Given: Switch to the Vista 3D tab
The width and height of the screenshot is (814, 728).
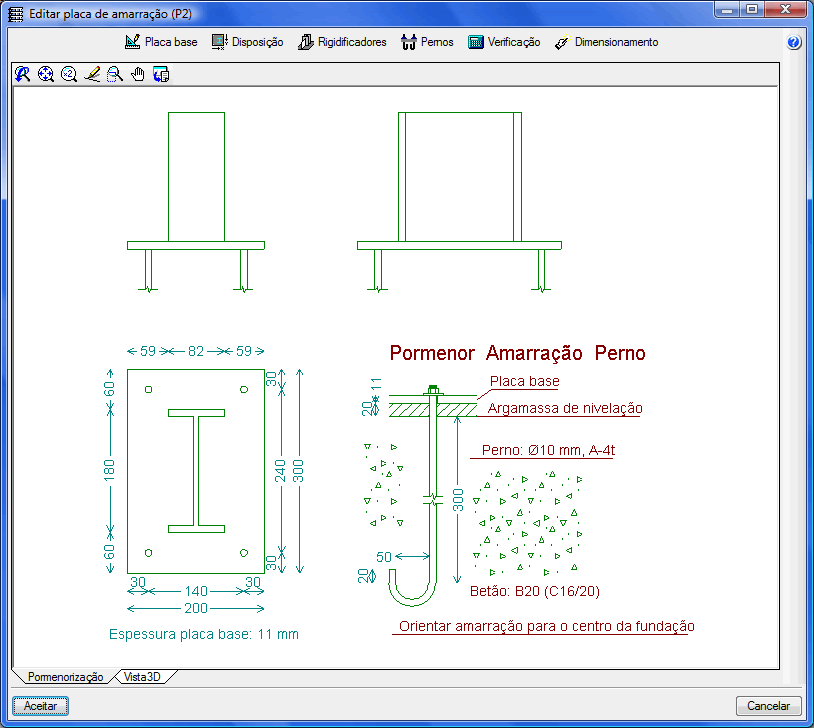Looking at the screenshot, I should 142,677.
